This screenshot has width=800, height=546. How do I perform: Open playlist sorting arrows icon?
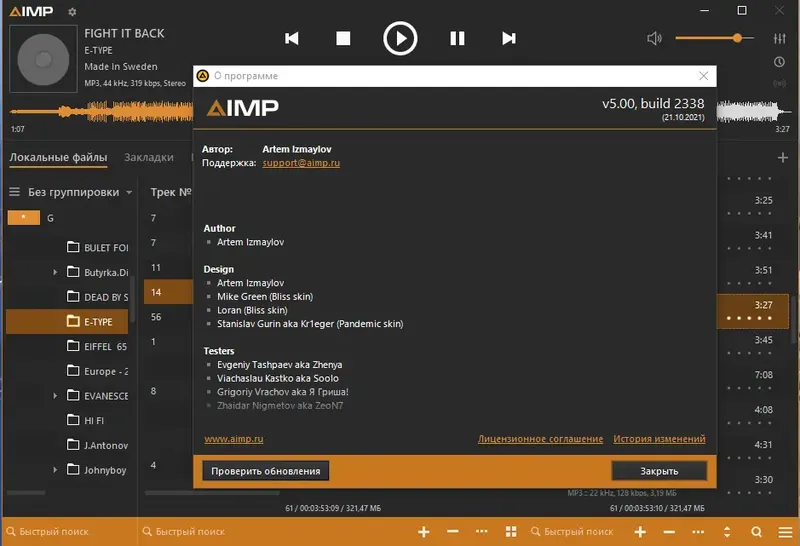click(727, 532)
